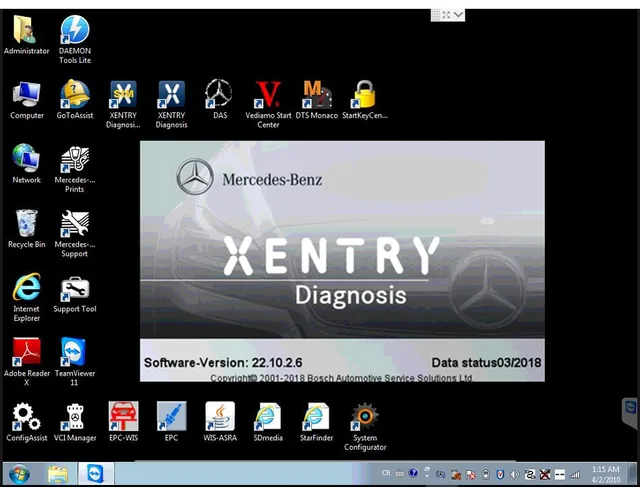Viewport: 640px width, 487px height.
Task: Click the Data status 03/2018 text
Action: pyautogui.click(x=486, y=362)
